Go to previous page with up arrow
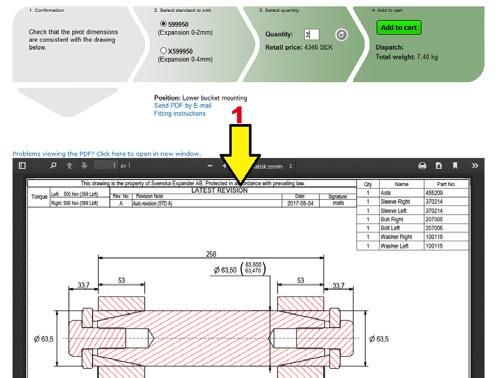The height and width of the screenshot is (378, 501). [69, 166]
